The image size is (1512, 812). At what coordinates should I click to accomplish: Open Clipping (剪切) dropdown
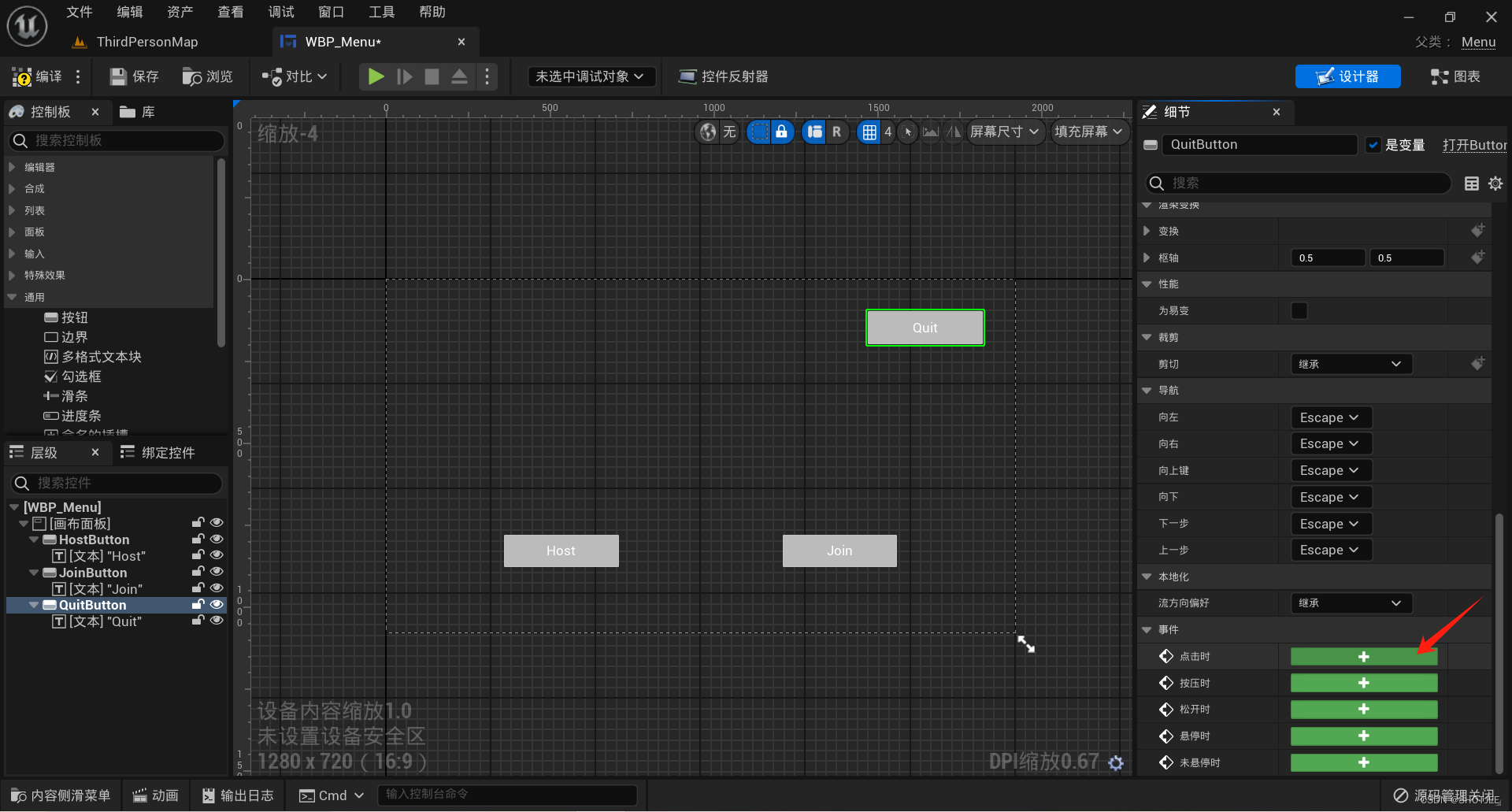click(x=1351, y=364)
